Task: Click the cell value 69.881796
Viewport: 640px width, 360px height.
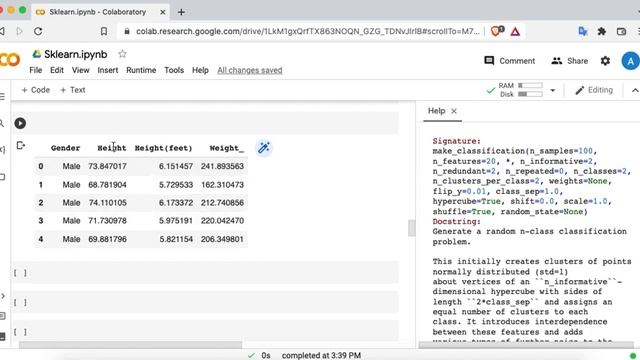Action: (x=107, y=239)
